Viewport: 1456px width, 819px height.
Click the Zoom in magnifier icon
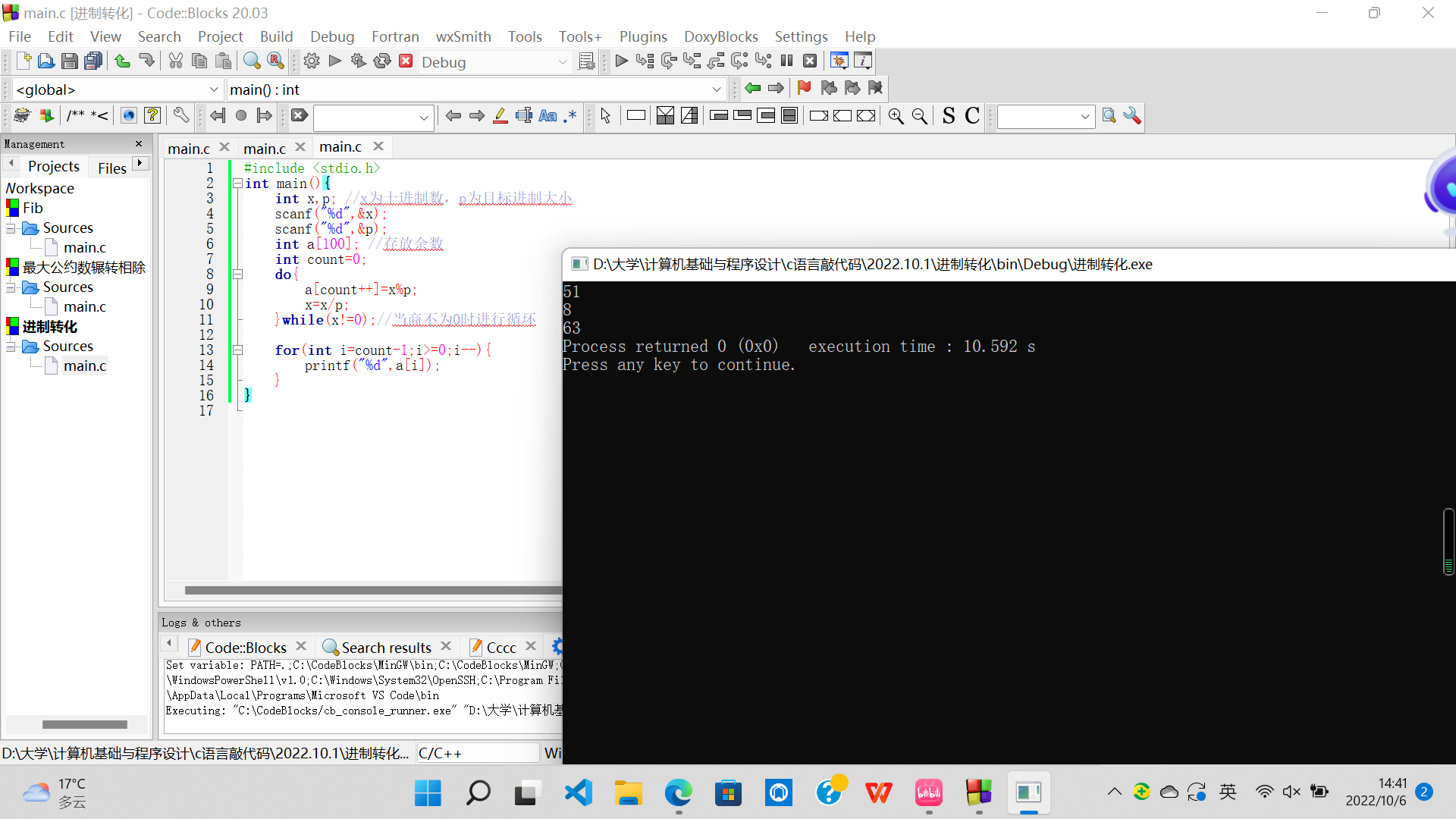point(896,116)
